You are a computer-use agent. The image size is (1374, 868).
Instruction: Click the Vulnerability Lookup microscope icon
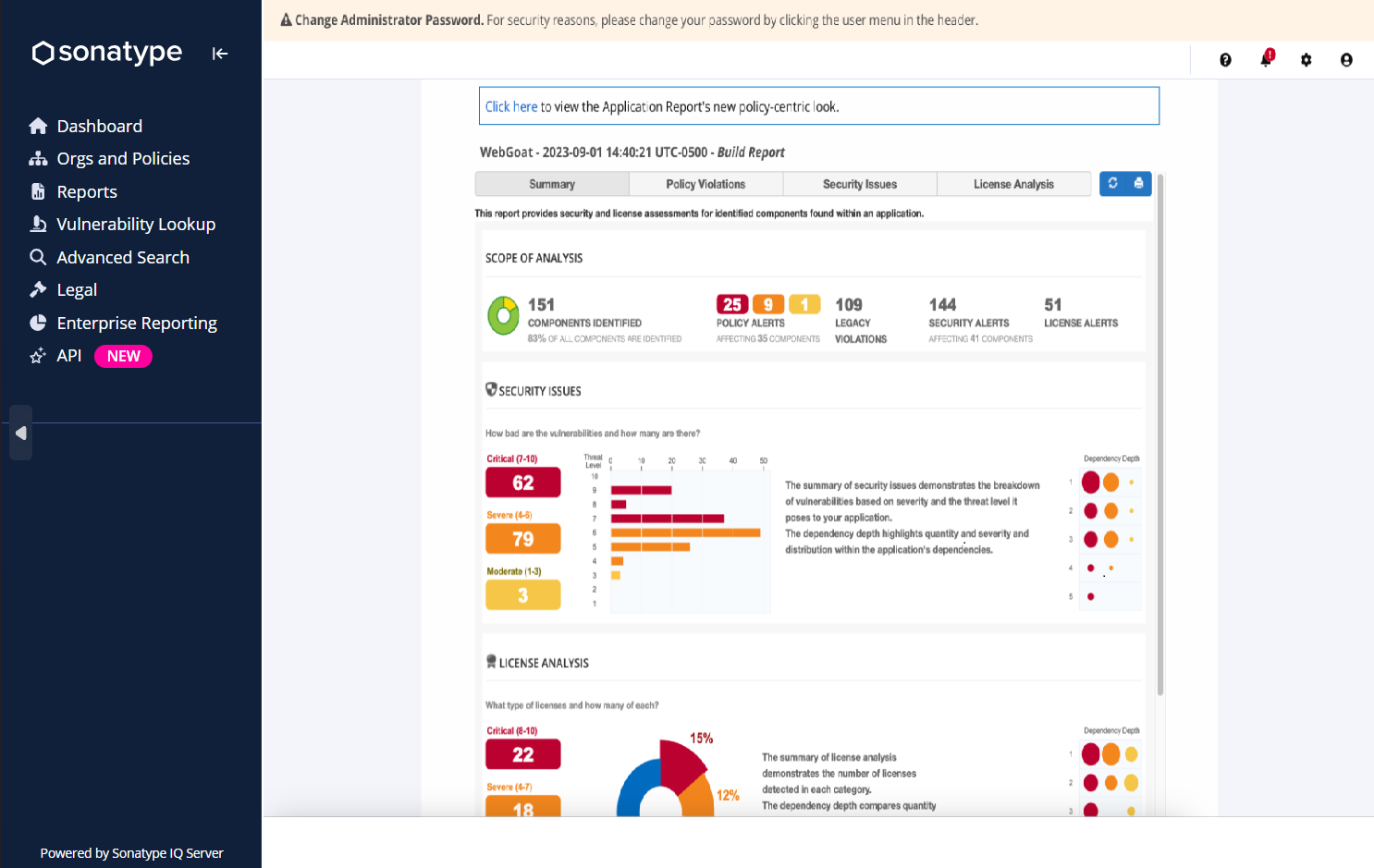38,225
